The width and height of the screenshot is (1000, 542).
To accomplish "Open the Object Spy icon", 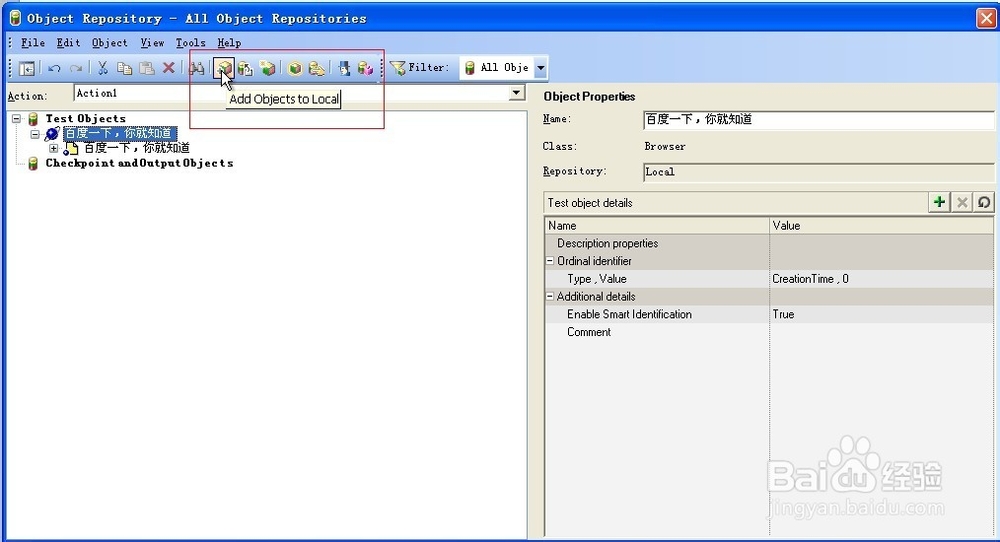I will [344, 68].
